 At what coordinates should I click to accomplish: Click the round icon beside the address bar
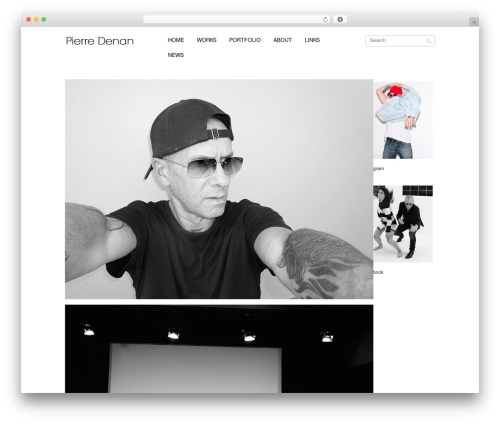[340, 19]
